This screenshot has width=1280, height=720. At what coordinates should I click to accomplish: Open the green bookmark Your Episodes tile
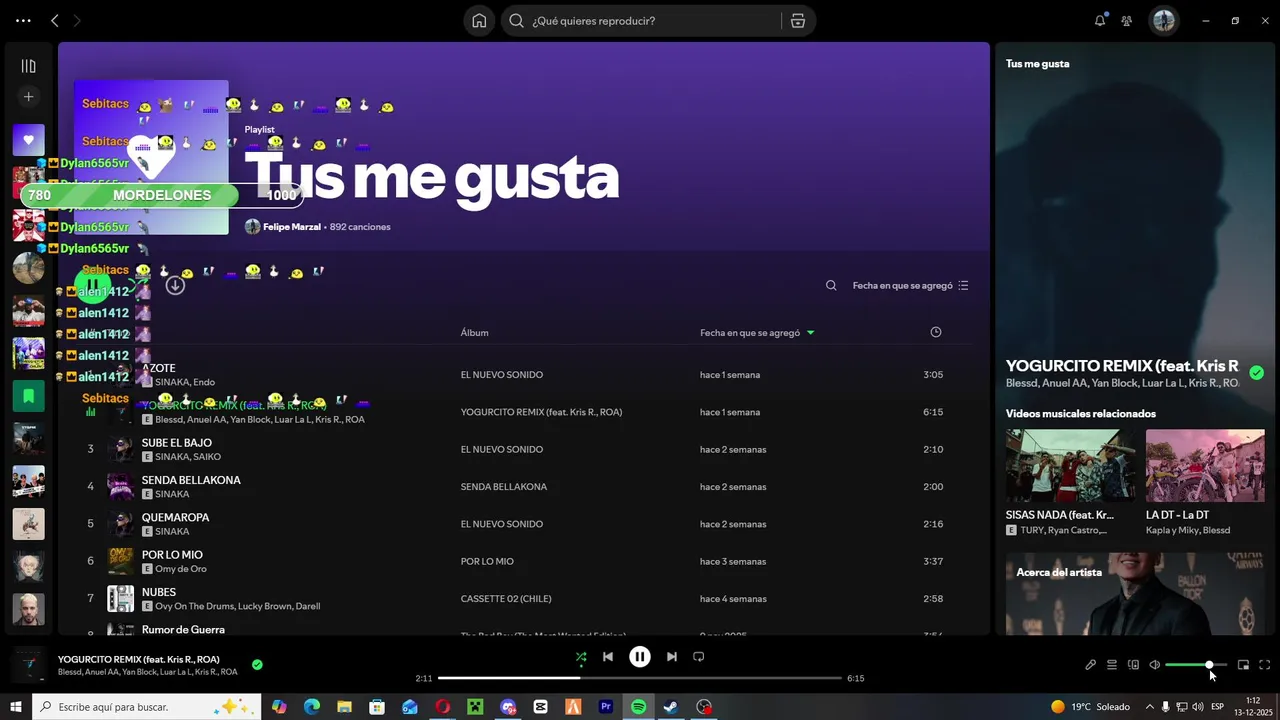pos(28,396)
